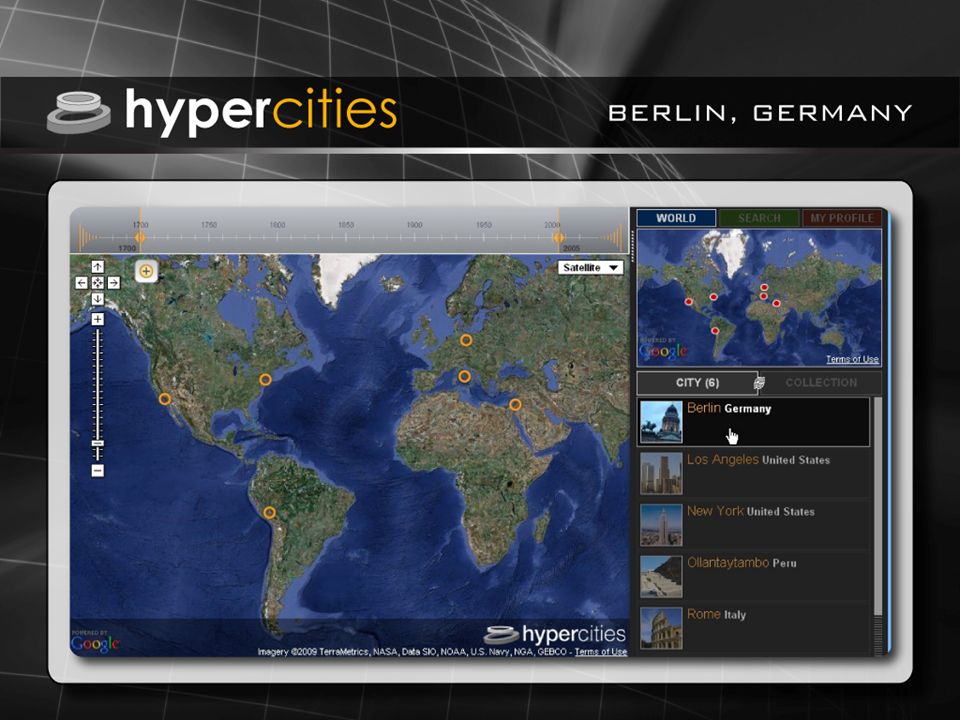This screenshot has width=960, height=720.
Task: Select the eastern Mediterranean marker on main map
Action: (515, 405)
